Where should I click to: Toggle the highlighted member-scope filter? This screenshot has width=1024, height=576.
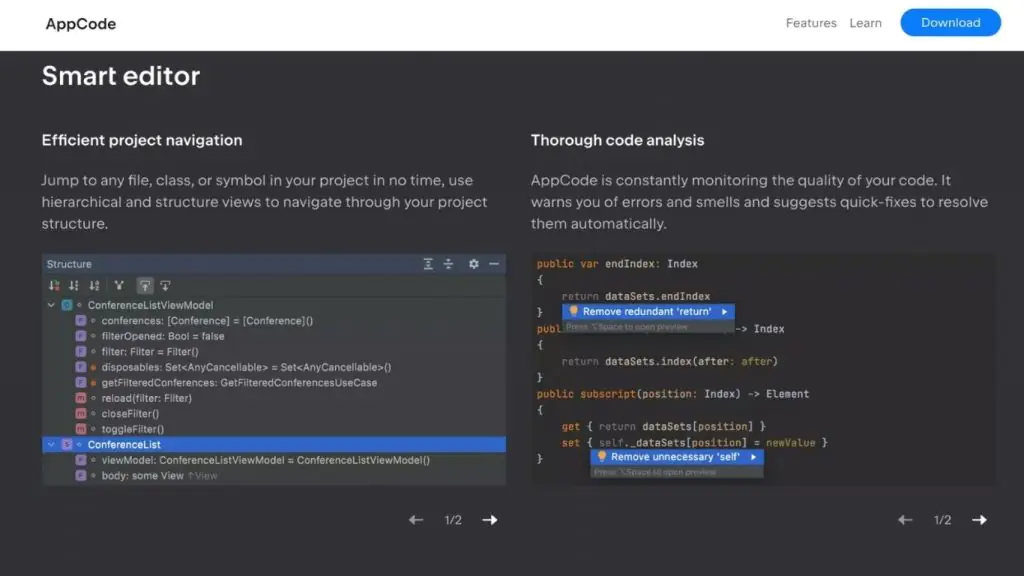(145, 285)
